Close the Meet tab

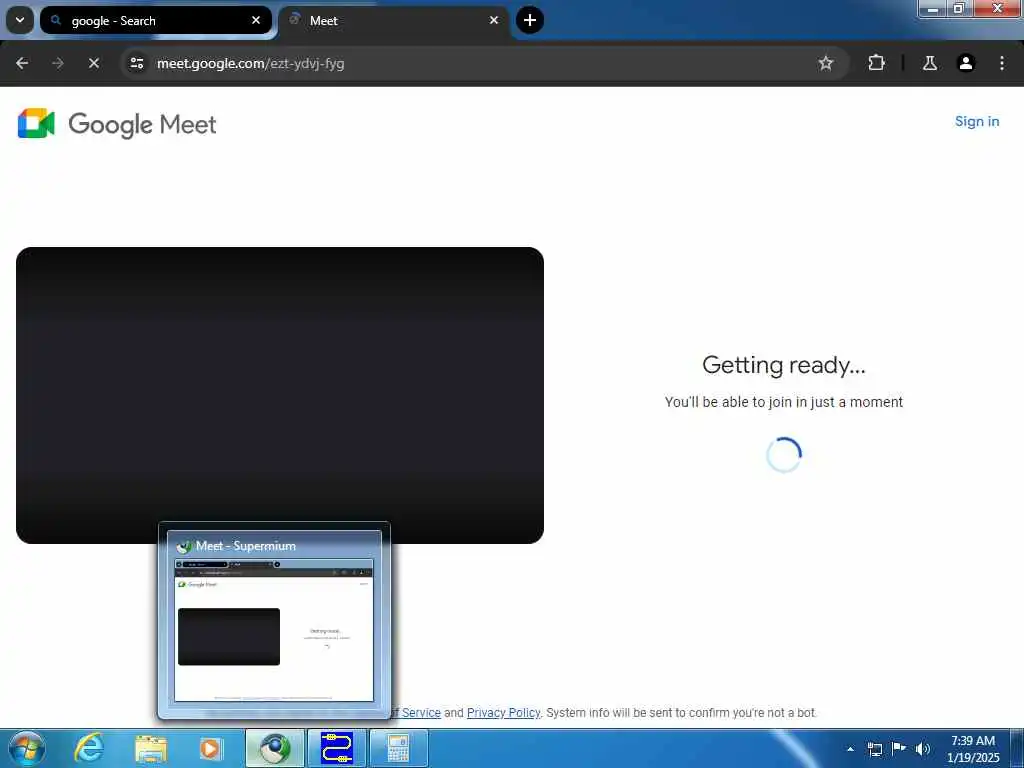click(494, 20)
